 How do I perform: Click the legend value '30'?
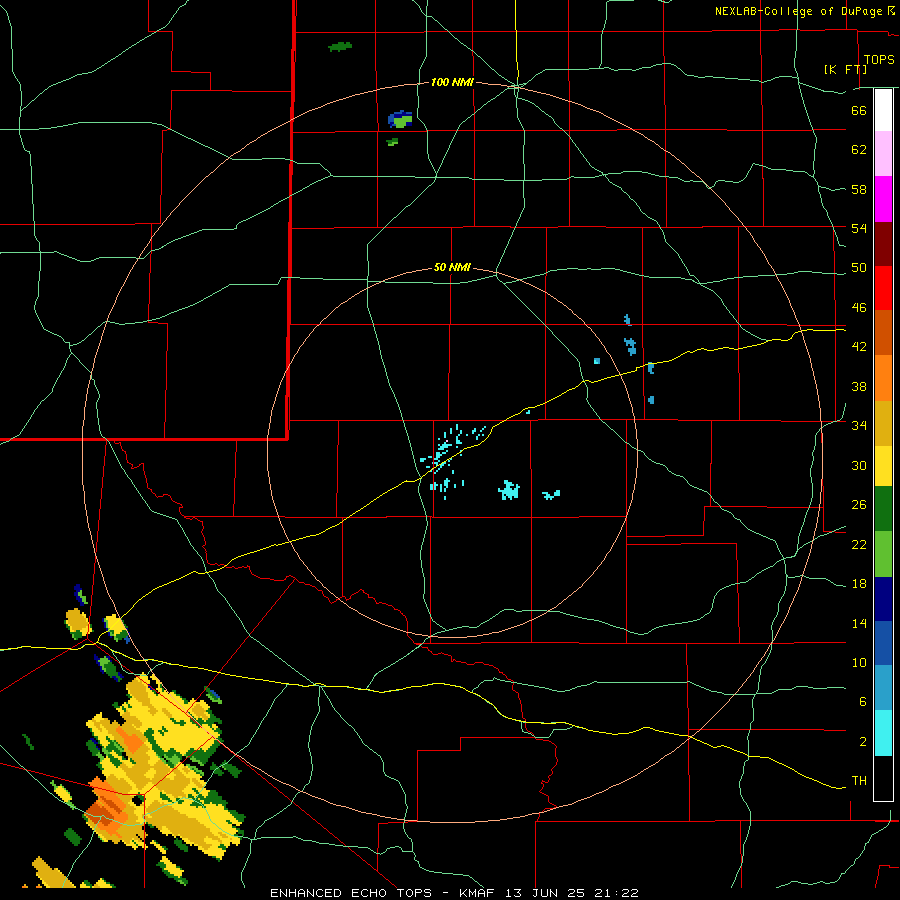pos(859,465)
